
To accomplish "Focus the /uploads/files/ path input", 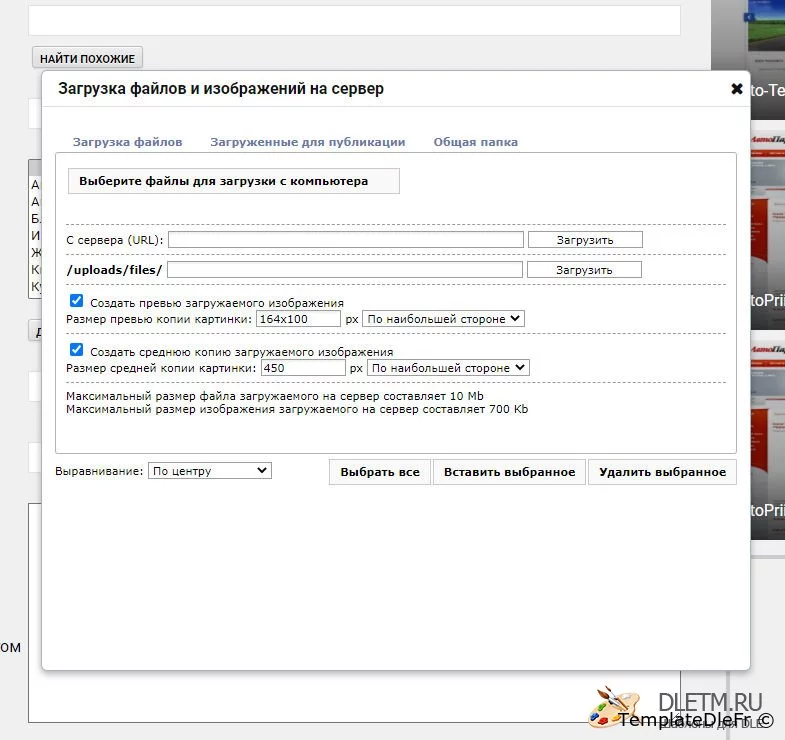I will pyautogui.click(x=345, y=270).
